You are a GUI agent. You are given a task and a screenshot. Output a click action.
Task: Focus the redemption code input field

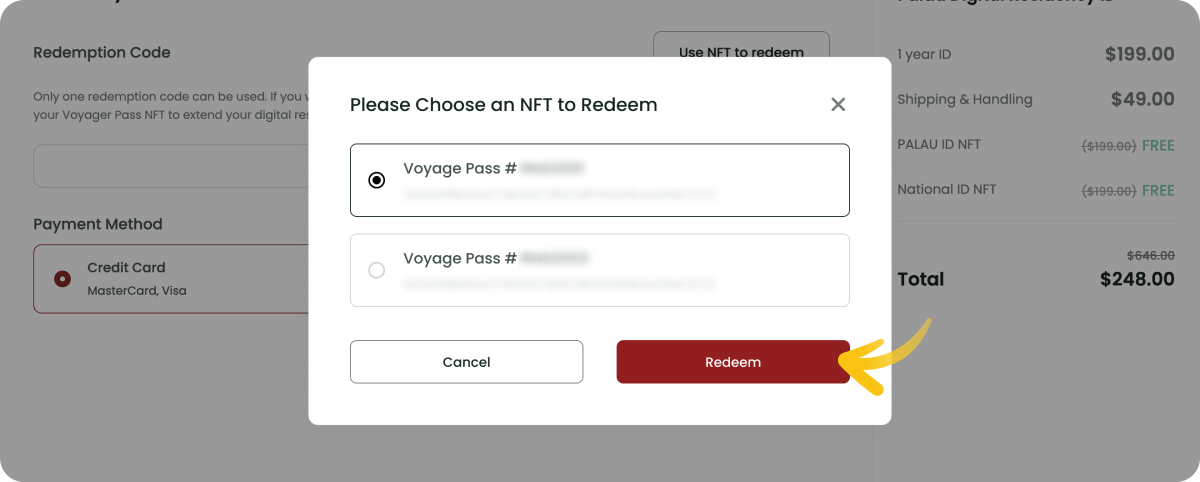point(170,166)
